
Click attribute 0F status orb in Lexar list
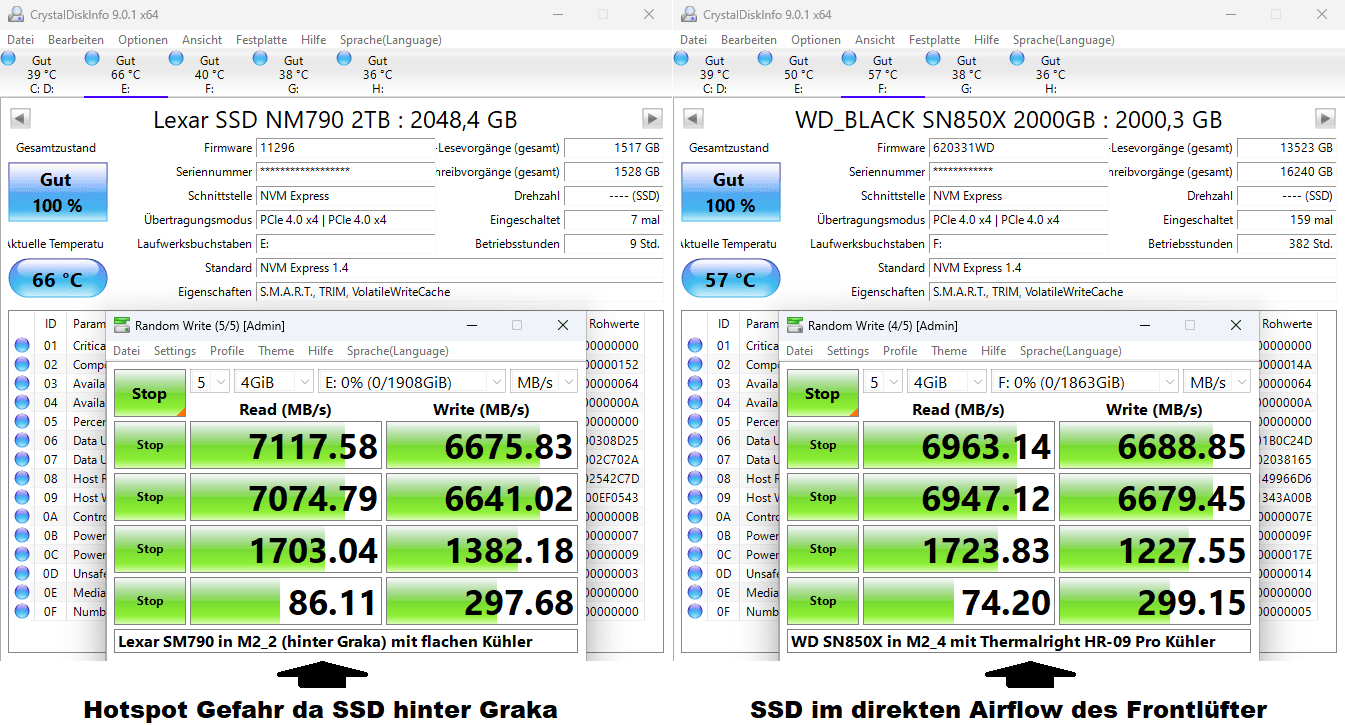22,611
